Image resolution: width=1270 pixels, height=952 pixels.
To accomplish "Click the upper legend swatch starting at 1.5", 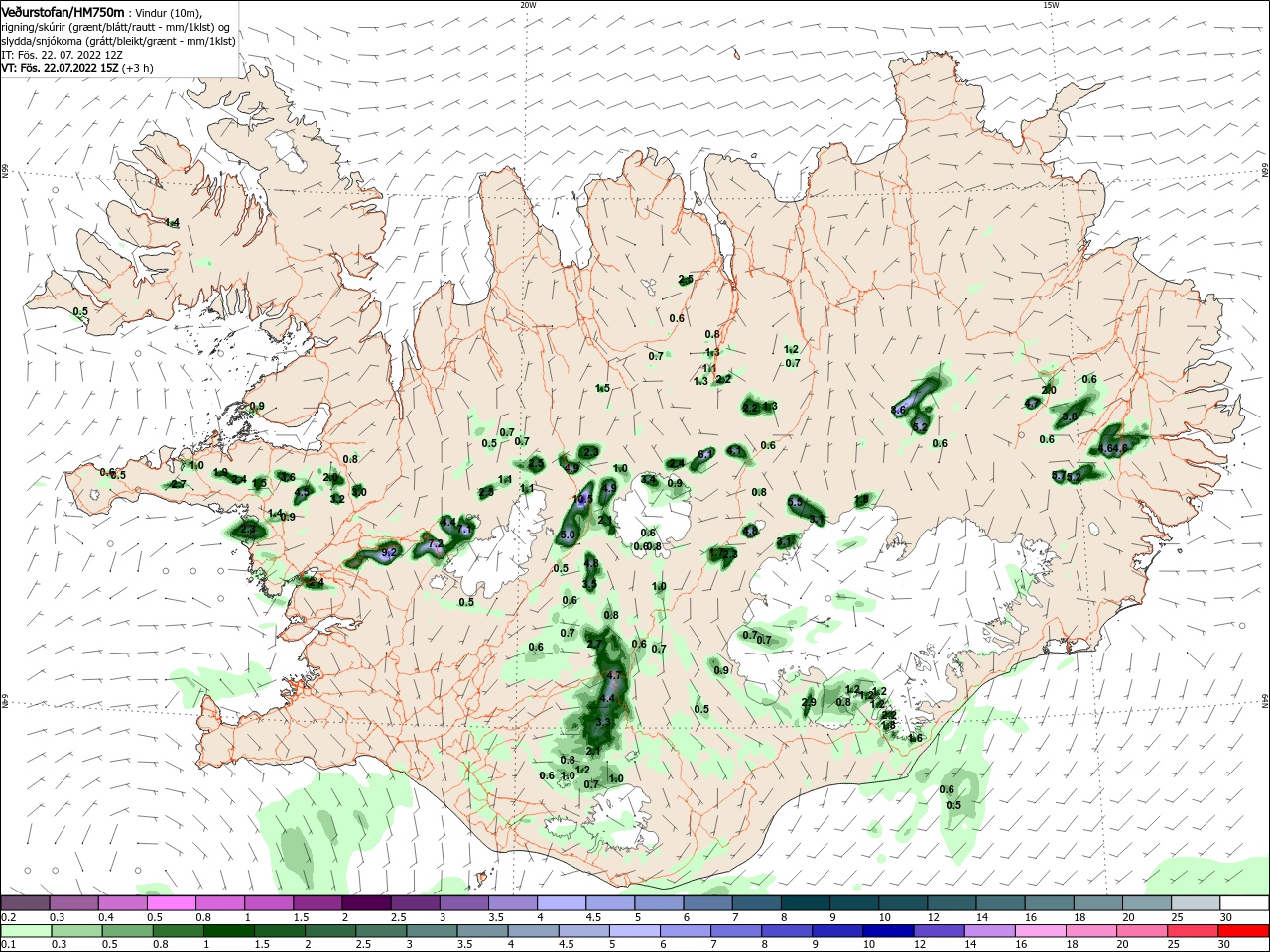I will tap(317, 902).
